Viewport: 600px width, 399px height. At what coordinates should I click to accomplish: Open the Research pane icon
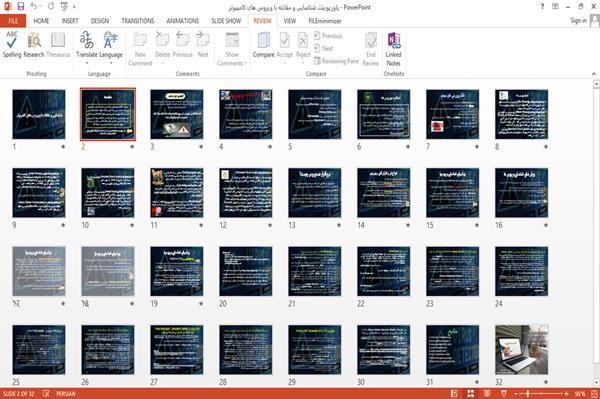pos(34,44)
